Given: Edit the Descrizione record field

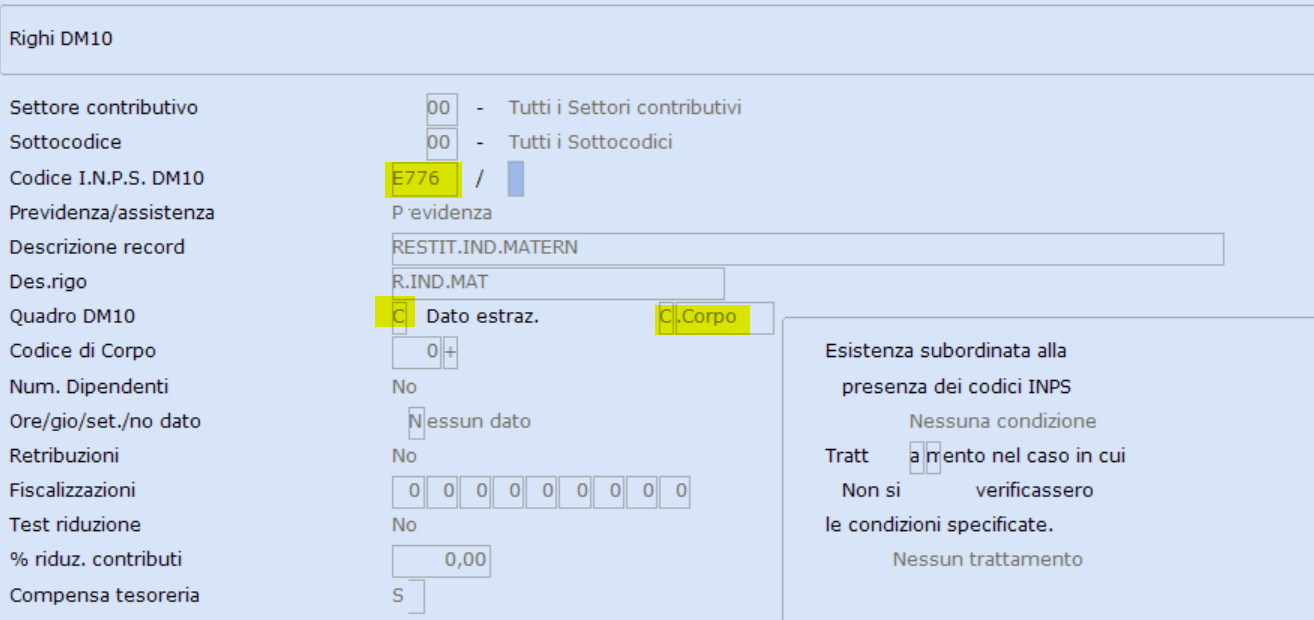Looking at the screenshot, I should 808,248.
